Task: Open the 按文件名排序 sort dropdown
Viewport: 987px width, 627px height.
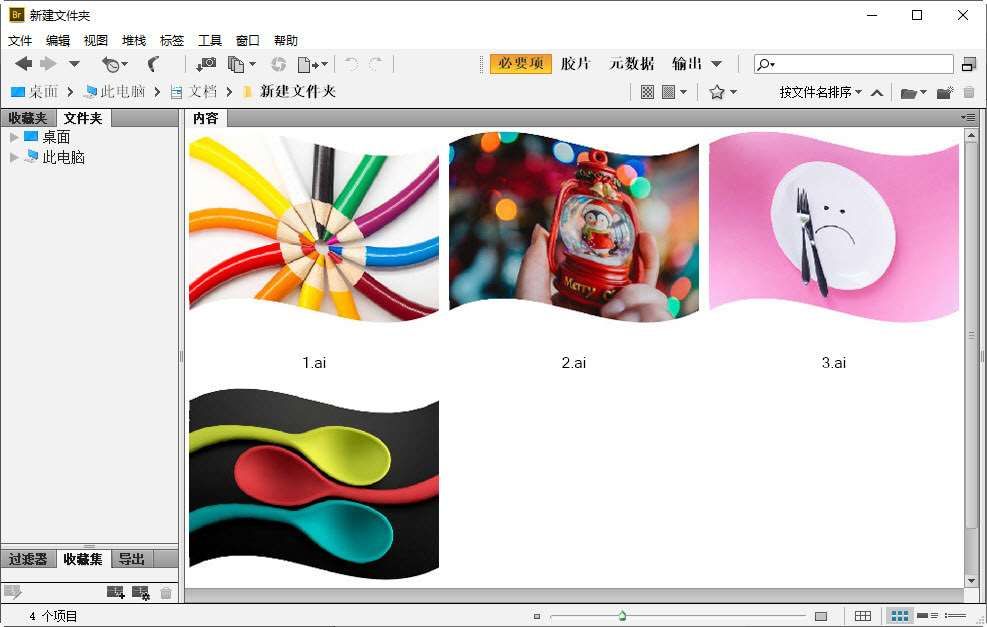Action: [x=820, y=93]
